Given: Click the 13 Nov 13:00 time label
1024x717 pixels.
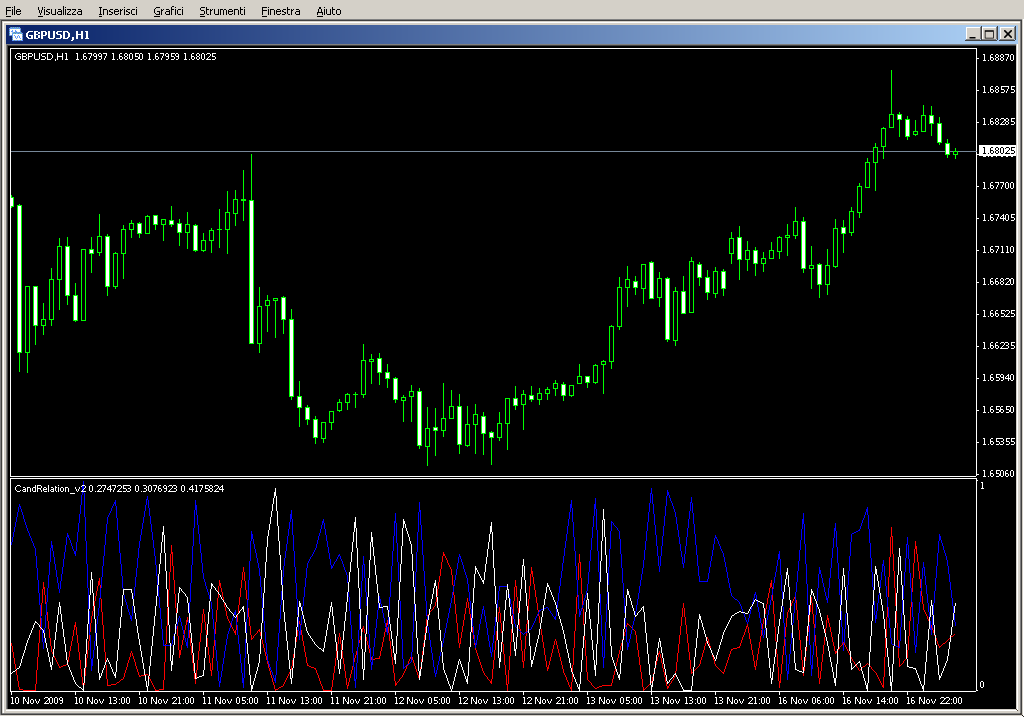Looking at the screenshot, I should point(678,701).
